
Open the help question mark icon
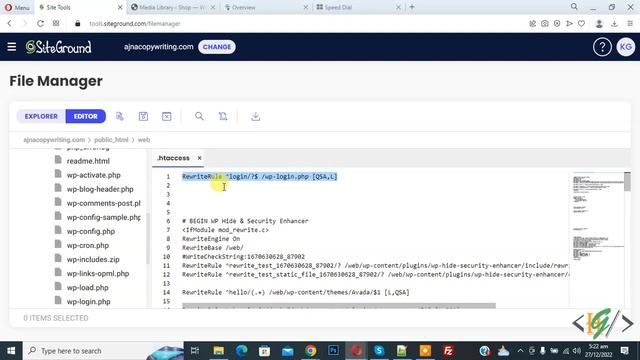coord(602,47)
